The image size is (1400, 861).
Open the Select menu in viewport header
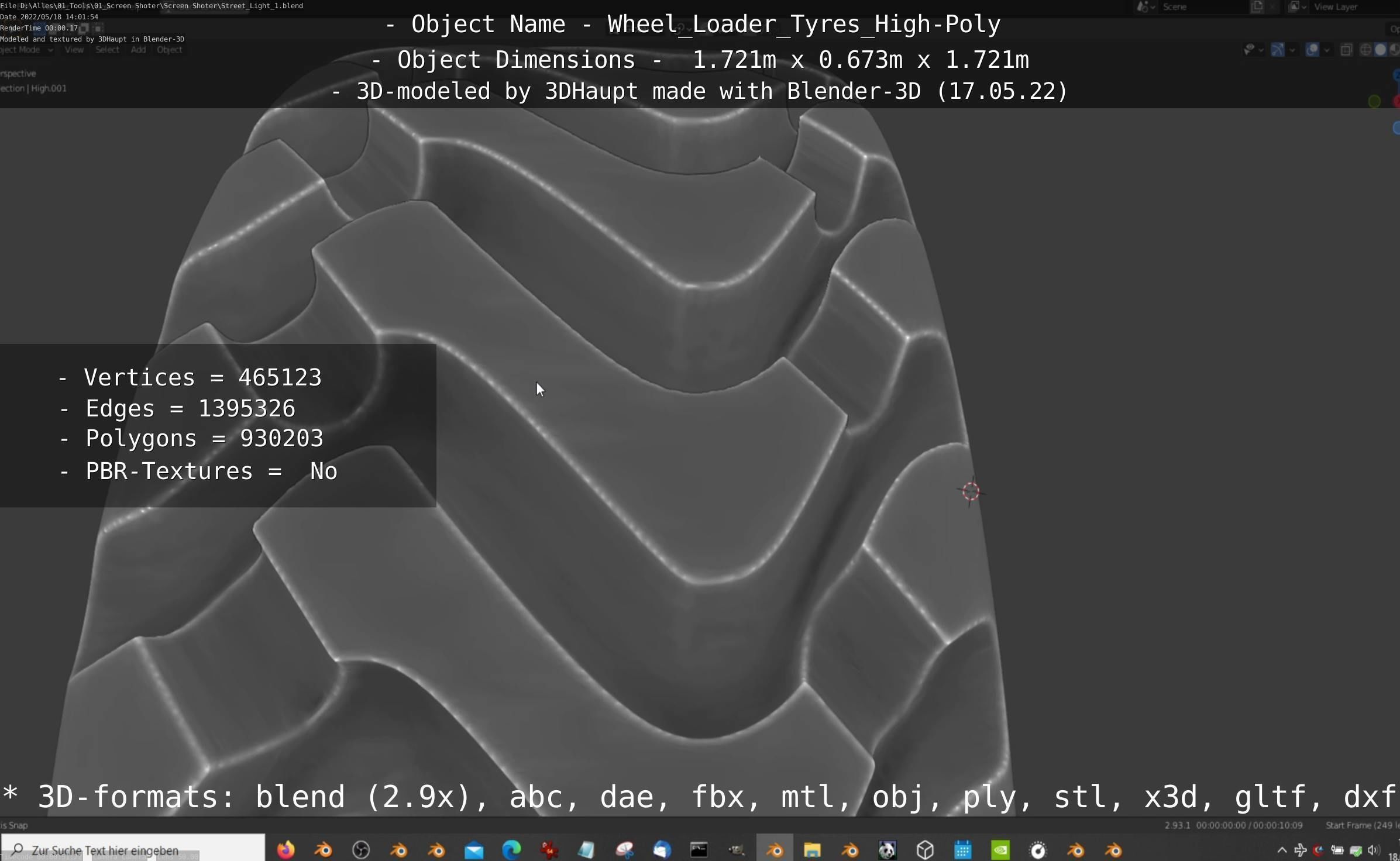(x=107, y=50)
